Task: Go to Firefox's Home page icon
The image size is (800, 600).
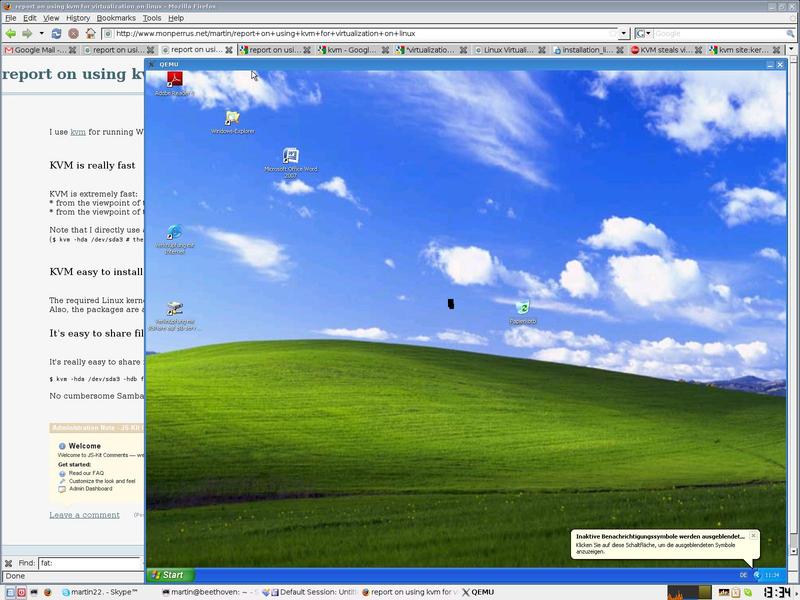Action: (x=90, y=34)
